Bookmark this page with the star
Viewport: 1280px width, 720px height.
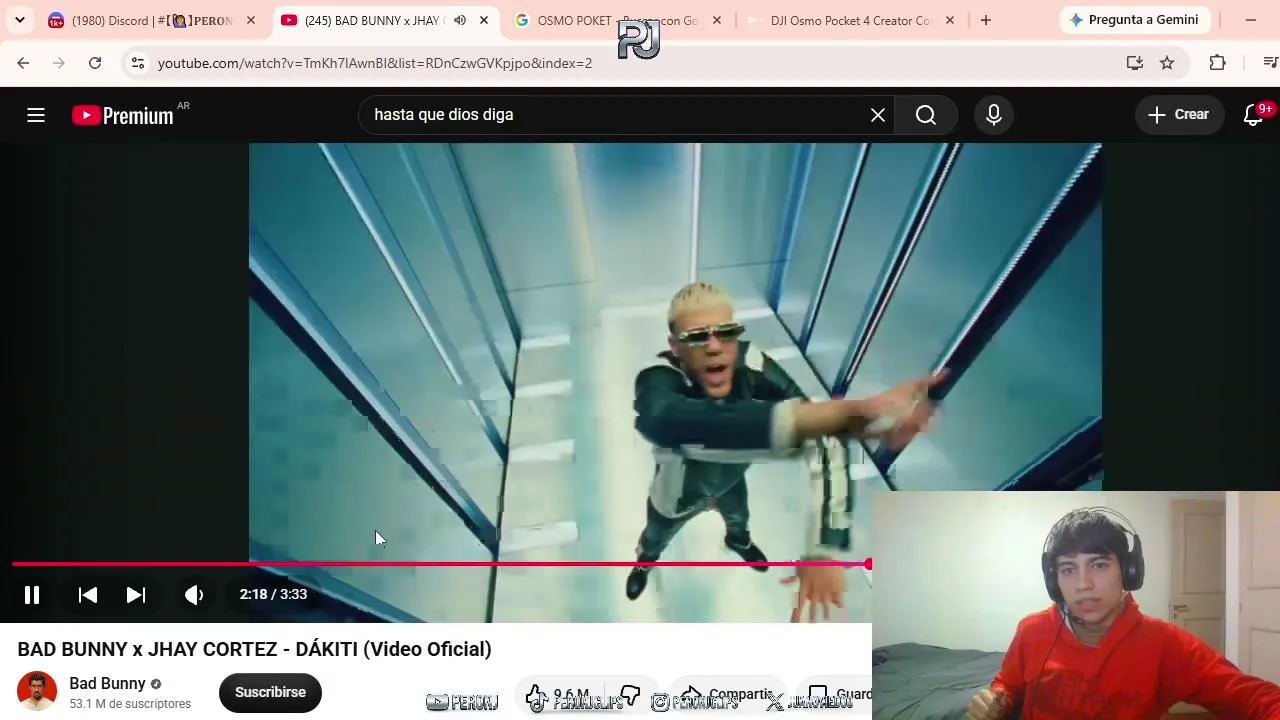click(x=1167, y=63)
